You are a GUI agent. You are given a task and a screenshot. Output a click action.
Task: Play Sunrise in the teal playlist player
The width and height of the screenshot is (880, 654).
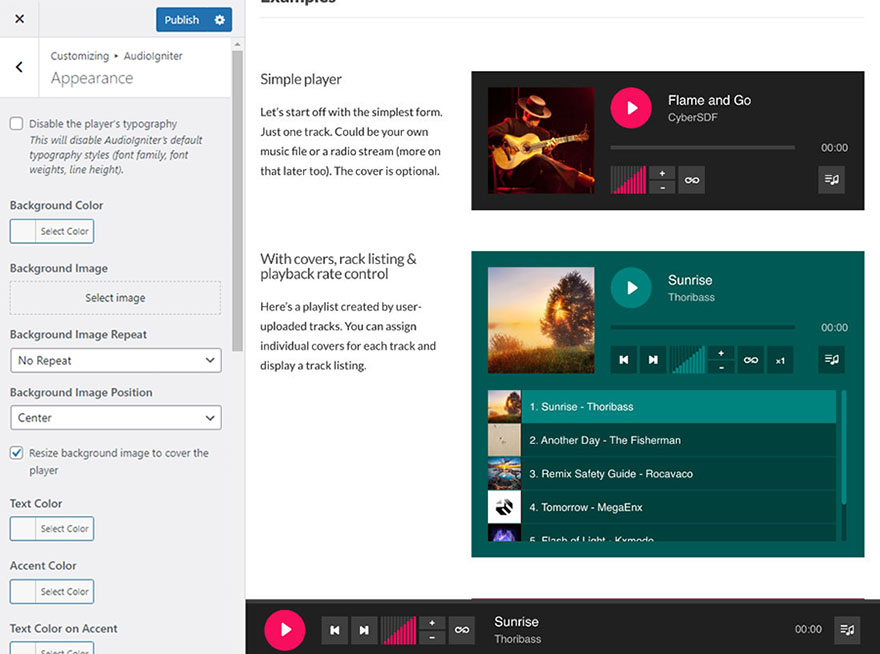point(631,287)
